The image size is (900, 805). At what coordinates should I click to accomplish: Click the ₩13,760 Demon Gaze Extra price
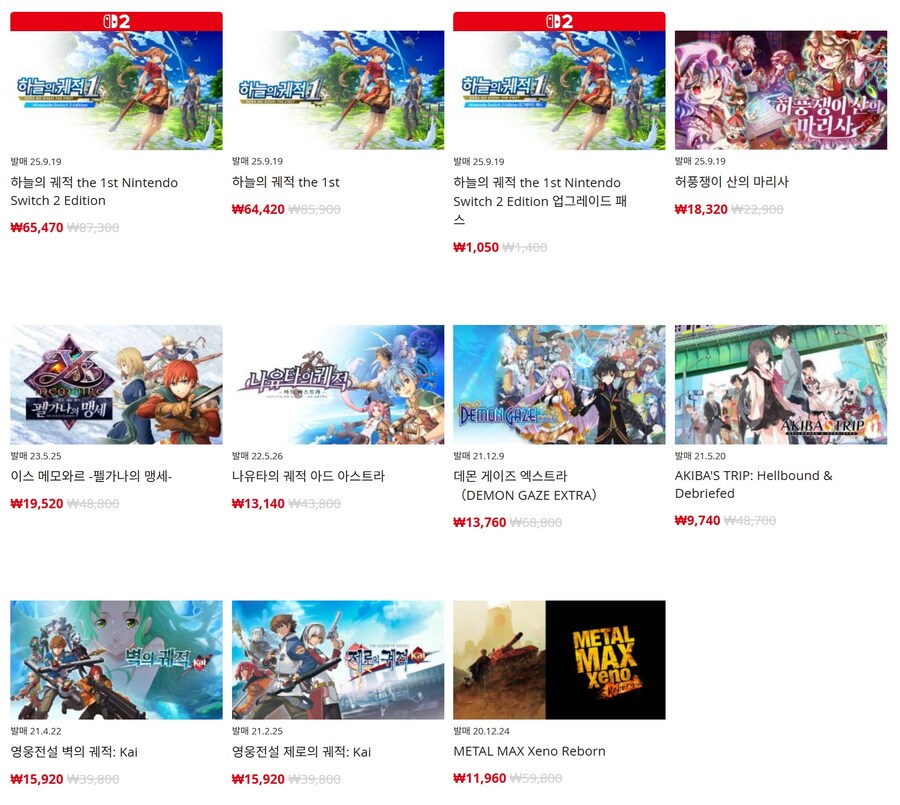coord(479,523)
